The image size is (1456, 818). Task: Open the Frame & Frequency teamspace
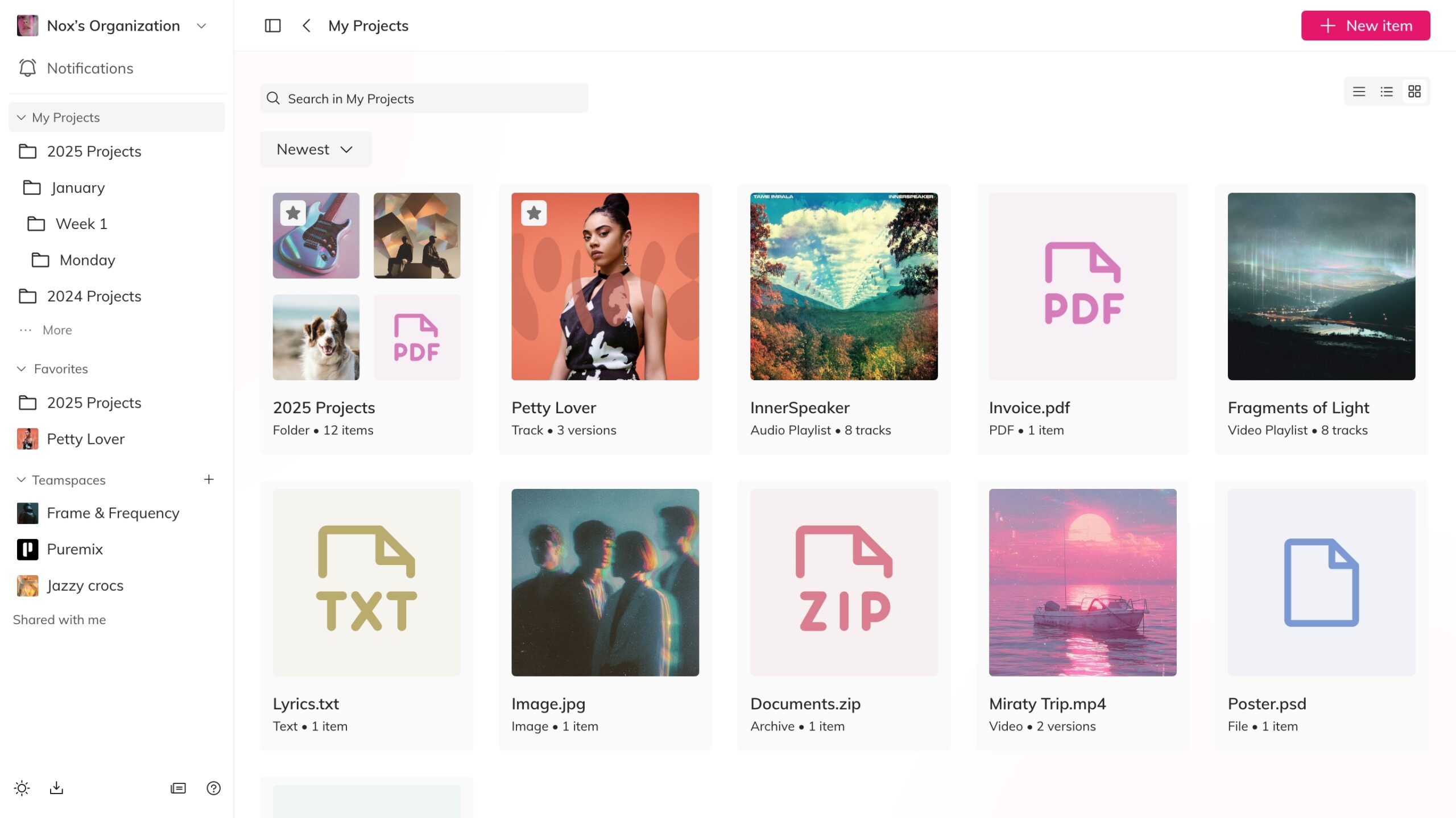coord(113,513)
